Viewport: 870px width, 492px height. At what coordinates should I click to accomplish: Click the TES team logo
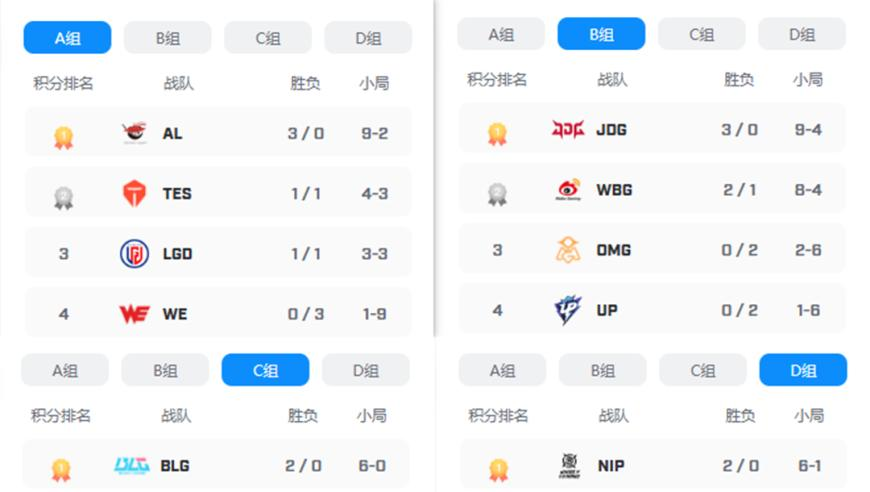[134, 194]
